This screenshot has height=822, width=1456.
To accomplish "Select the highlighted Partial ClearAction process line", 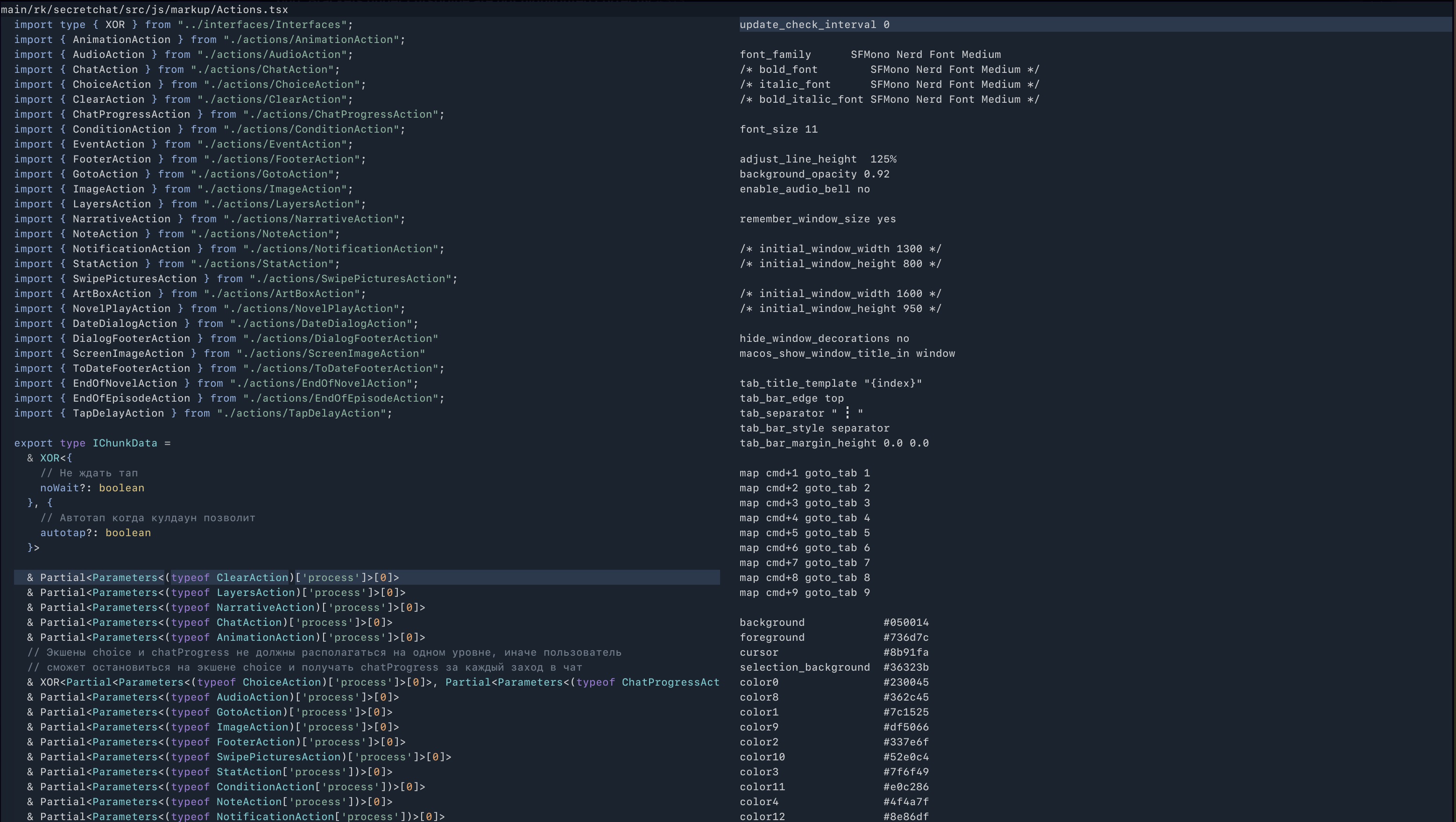I will tap(213, 577).
